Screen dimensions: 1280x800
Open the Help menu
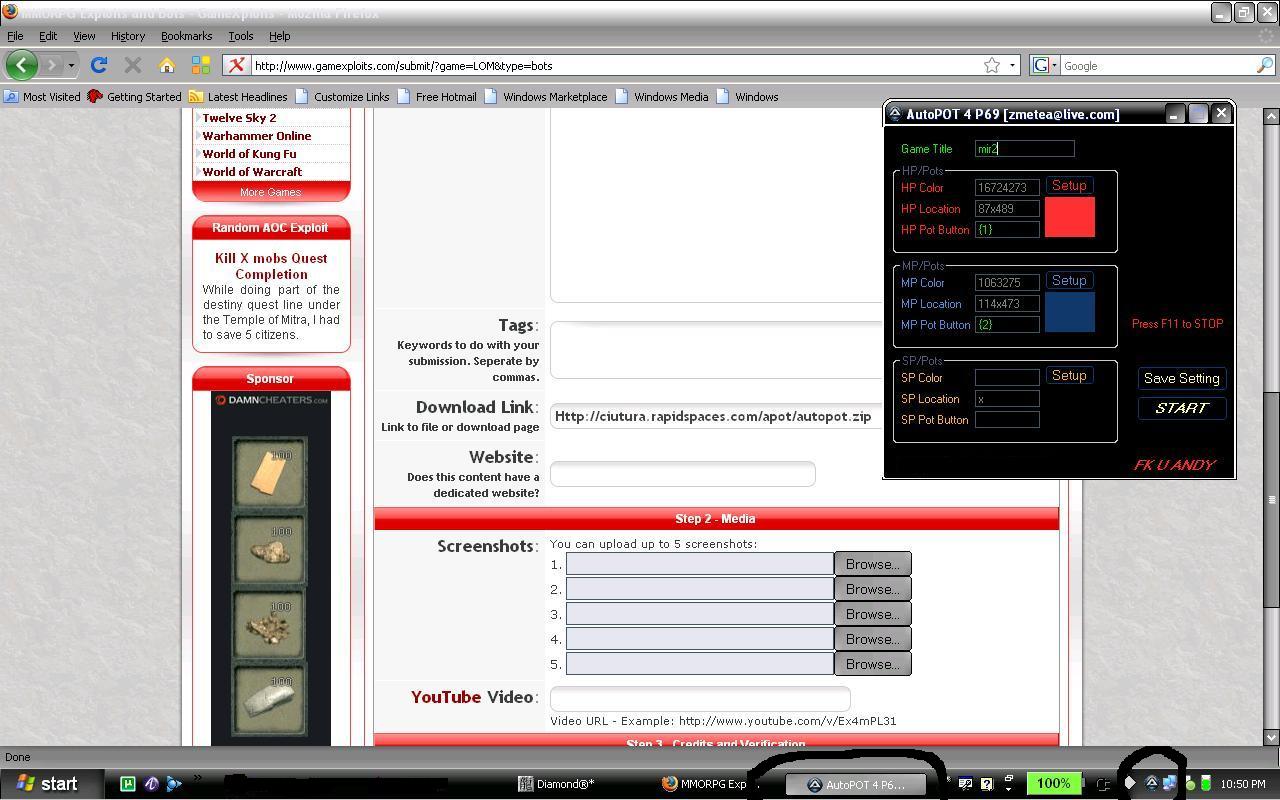(x=279, y=36)
